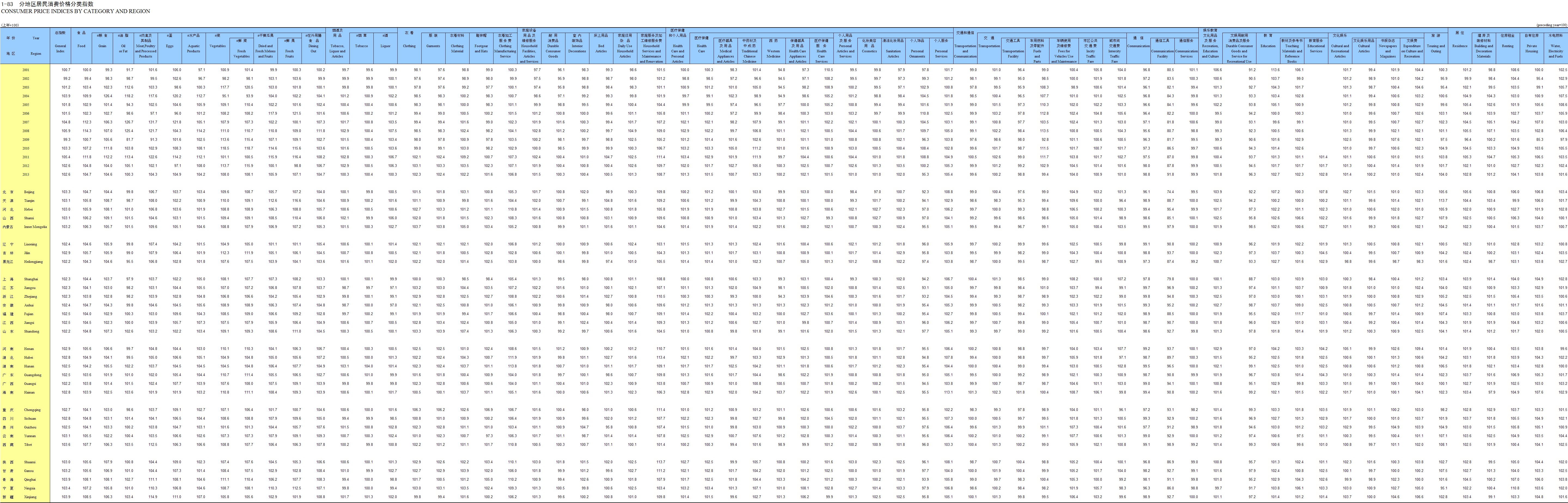Click the 'Shandong' region row label
The image size is (1568, 503).
click(x=32, y=331)
